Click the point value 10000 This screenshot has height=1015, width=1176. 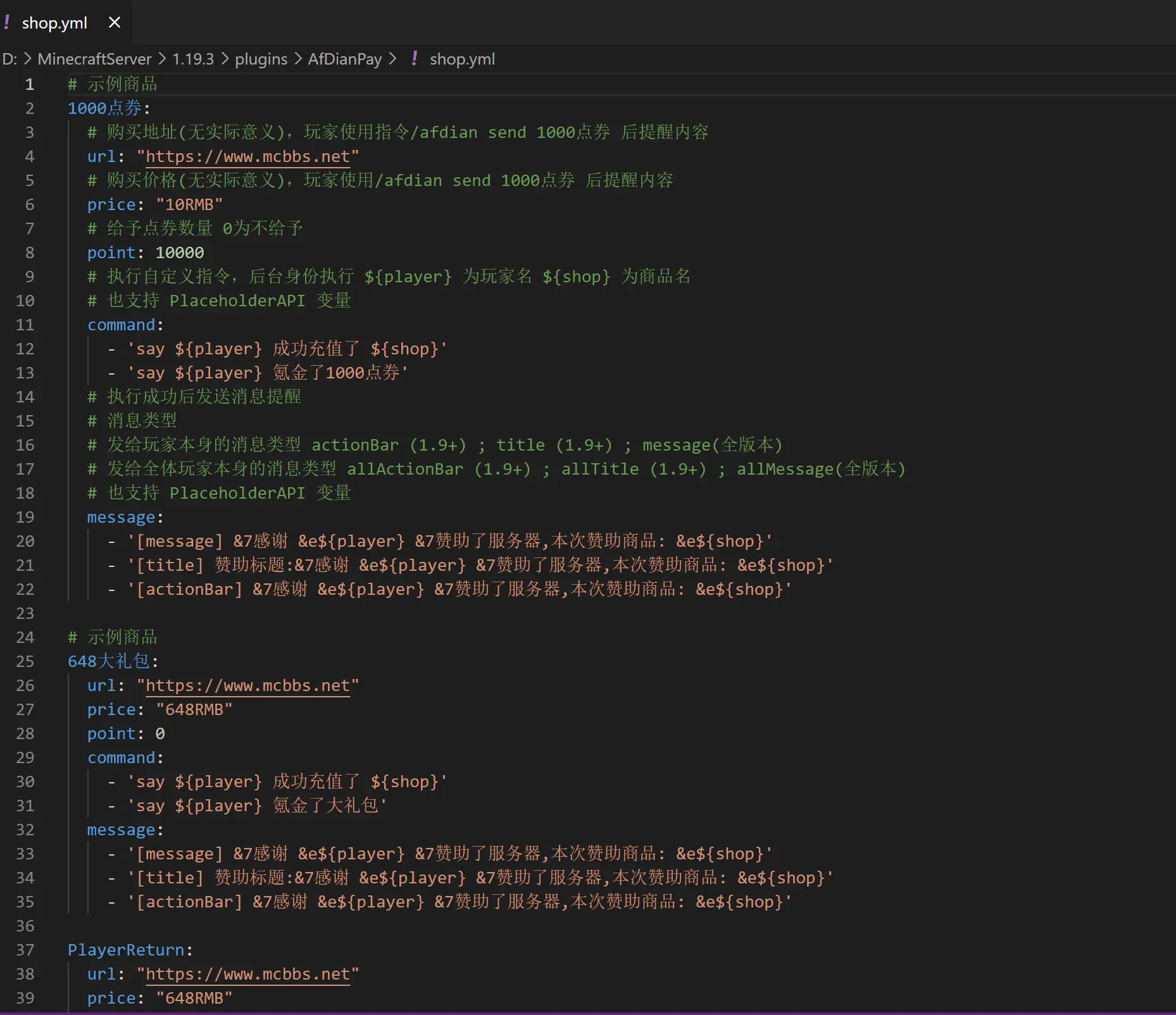180,252
